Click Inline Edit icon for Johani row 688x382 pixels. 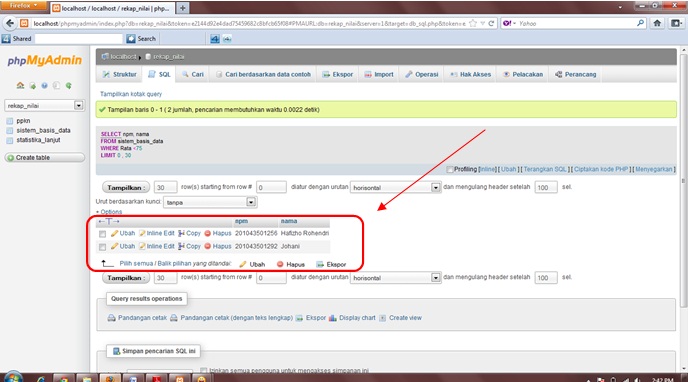(x=142, y=246)
